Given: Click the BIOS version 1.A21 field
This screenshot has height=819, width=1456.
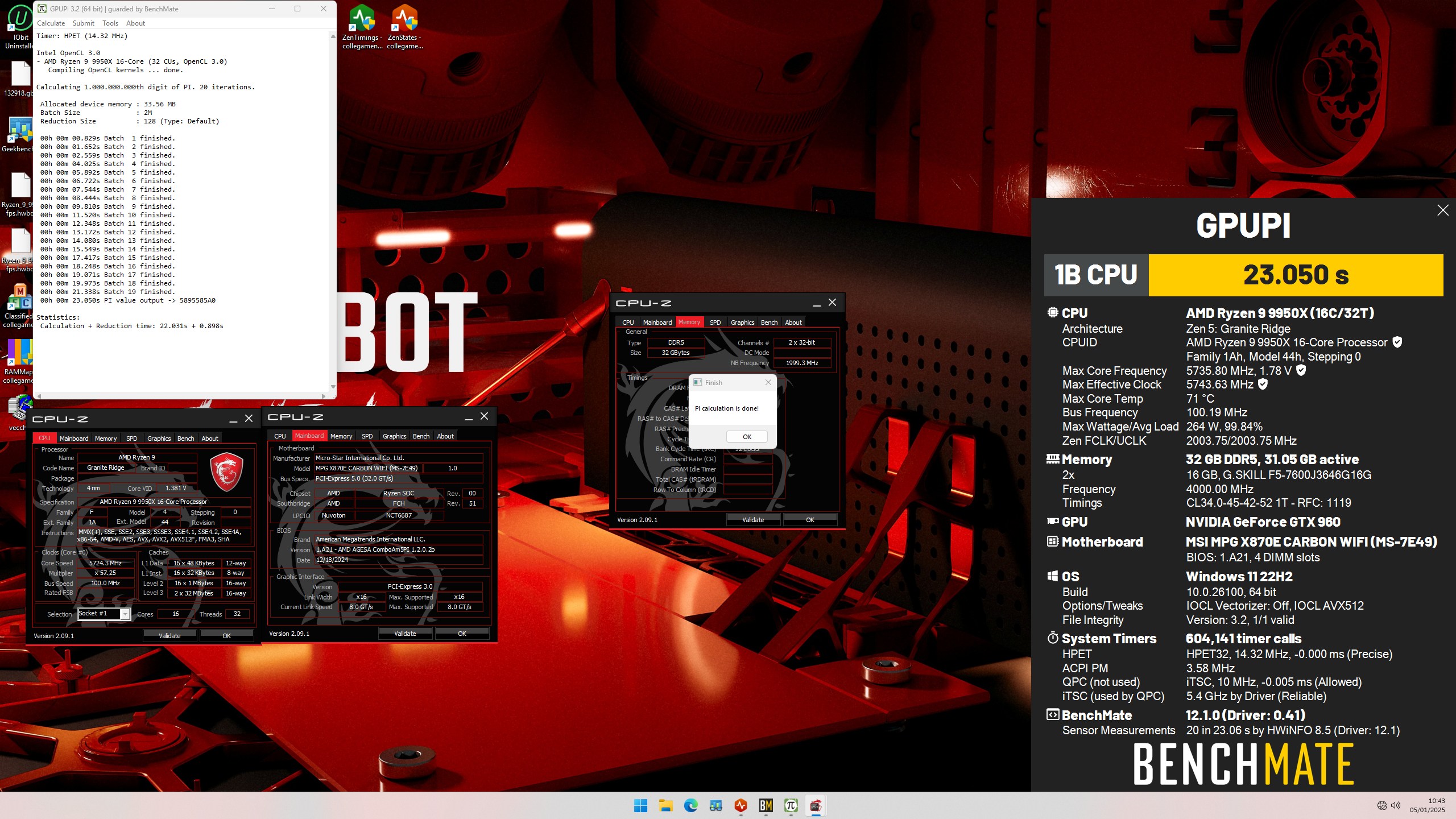Looking at the screenshot, I should [x=398, y=549].
